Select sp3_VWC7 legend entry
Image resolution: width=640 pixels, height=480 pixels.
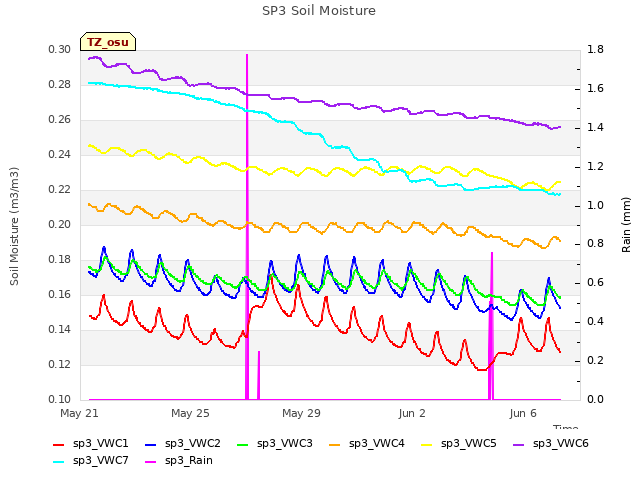point(91,461)
